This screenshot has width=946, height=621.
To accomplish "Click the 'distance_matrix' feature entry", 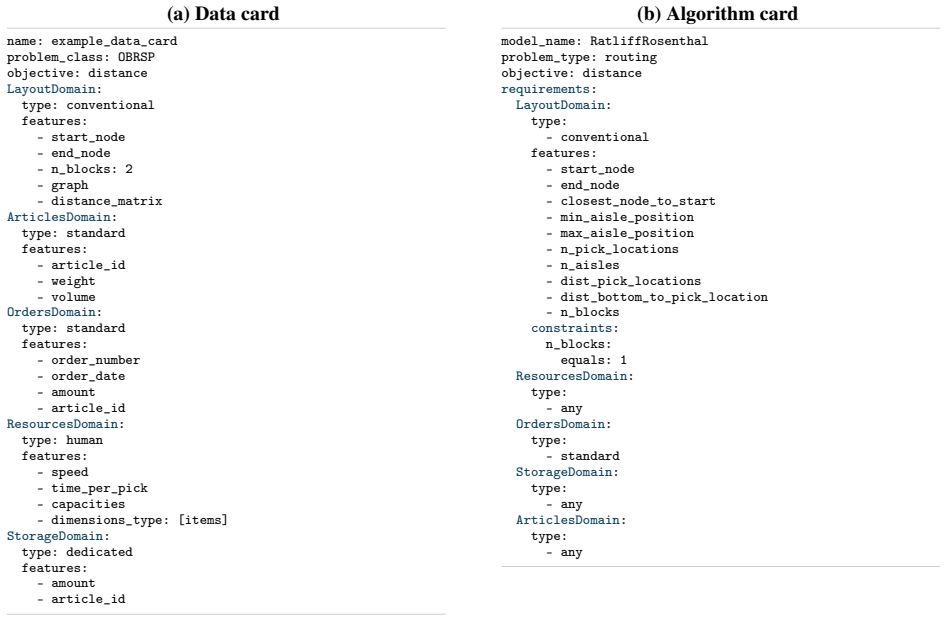I will 106,201.
